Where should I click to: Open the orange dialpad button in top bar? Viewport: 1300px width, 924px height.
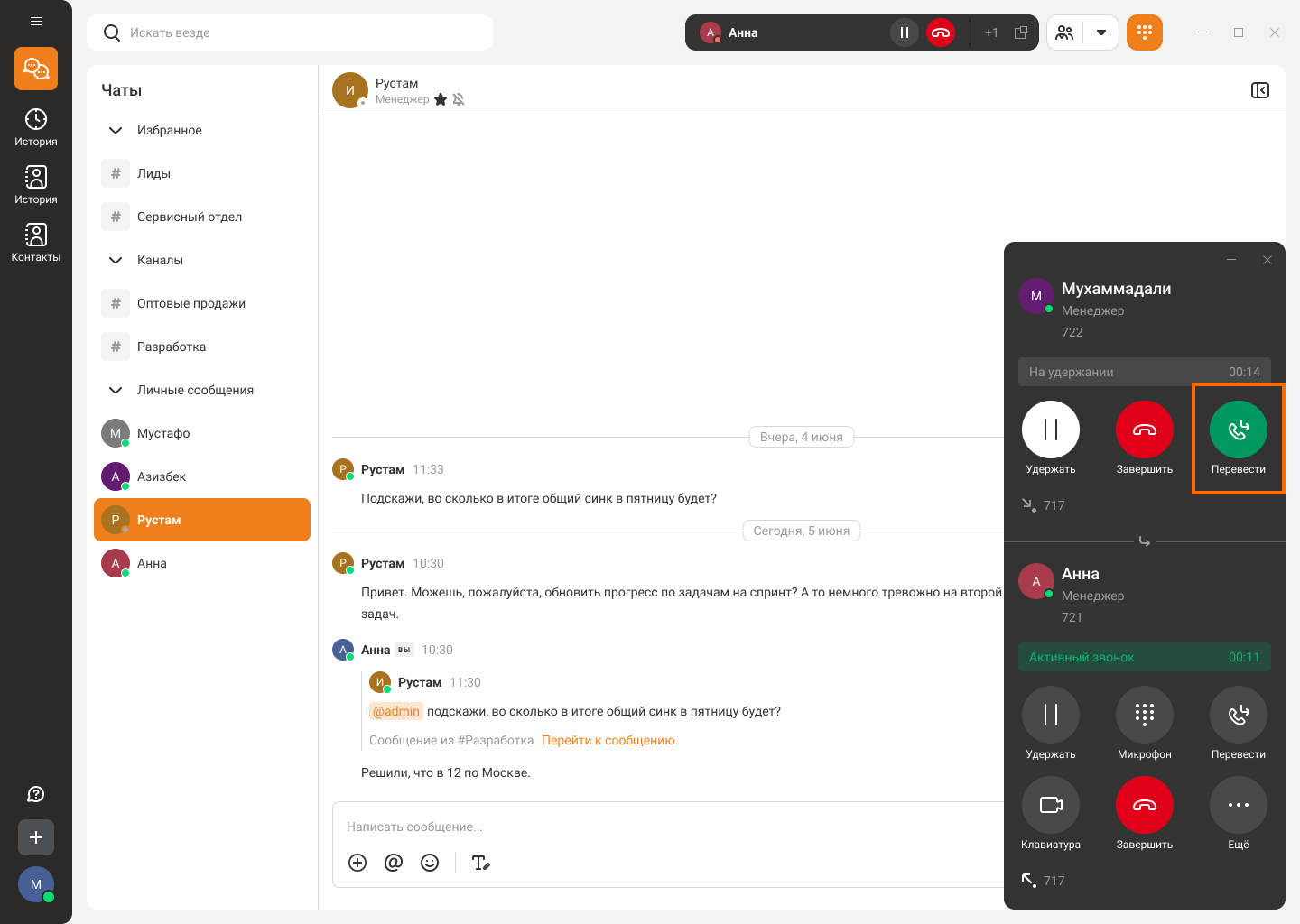pyautogui.click(x=1144, y=32)
